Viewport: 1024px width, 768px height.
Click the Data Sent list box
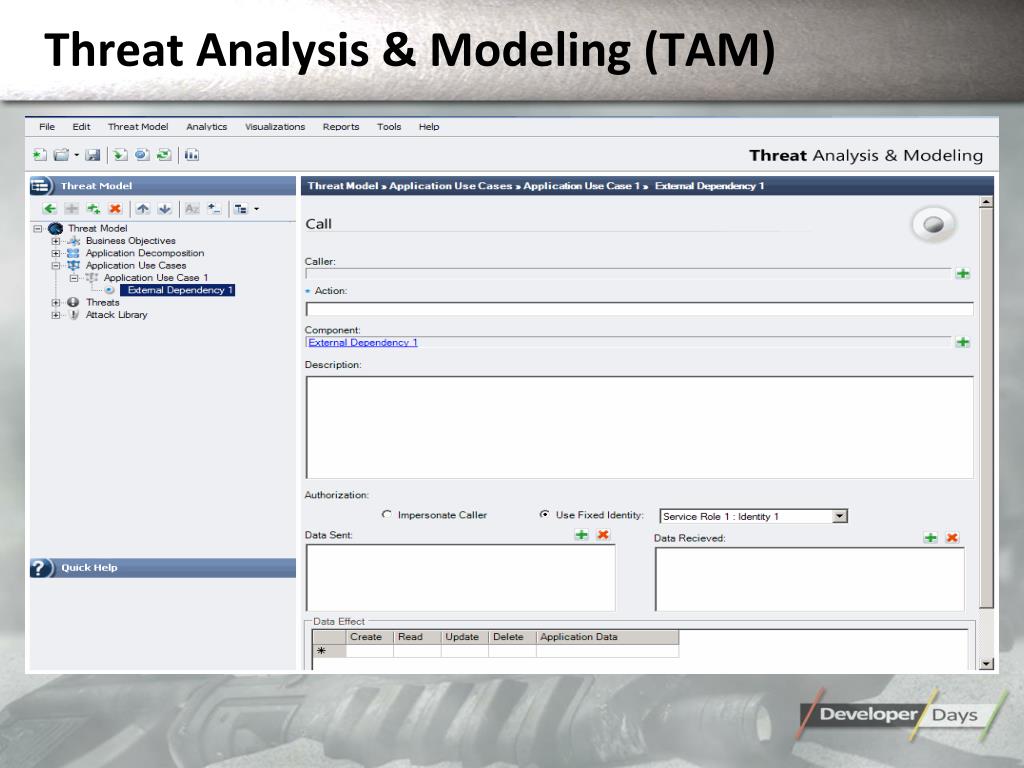point(460,578)
